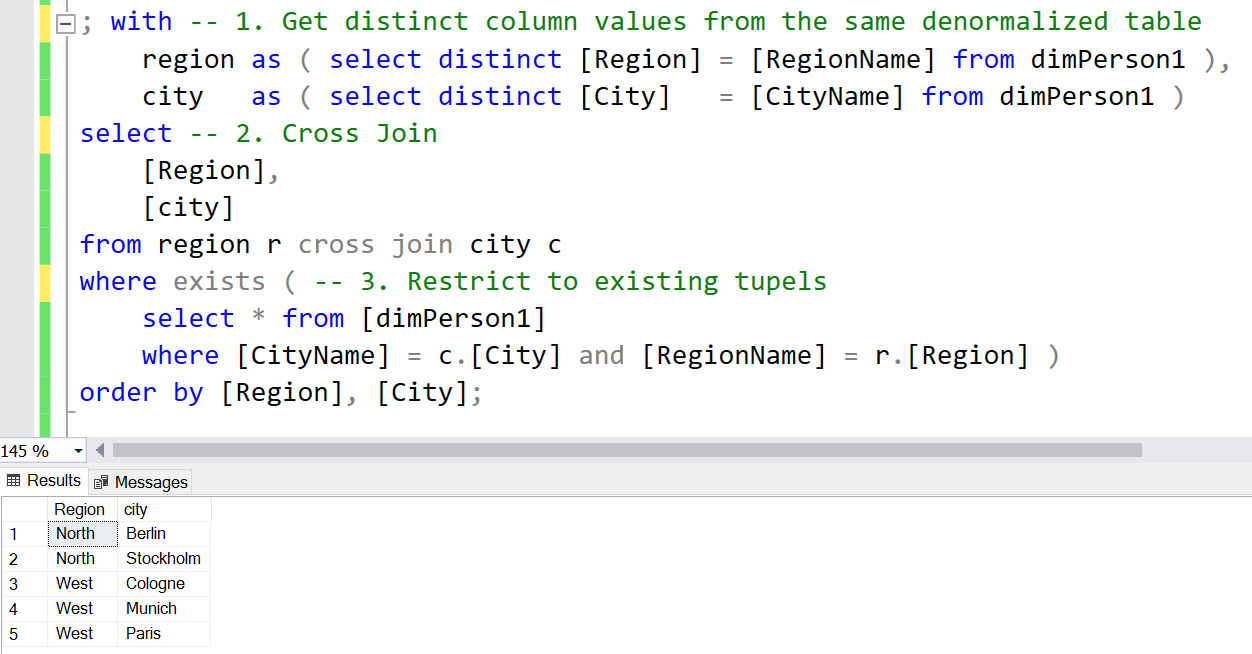Select the Stockholm cell in the results grid

click(163, 558)
